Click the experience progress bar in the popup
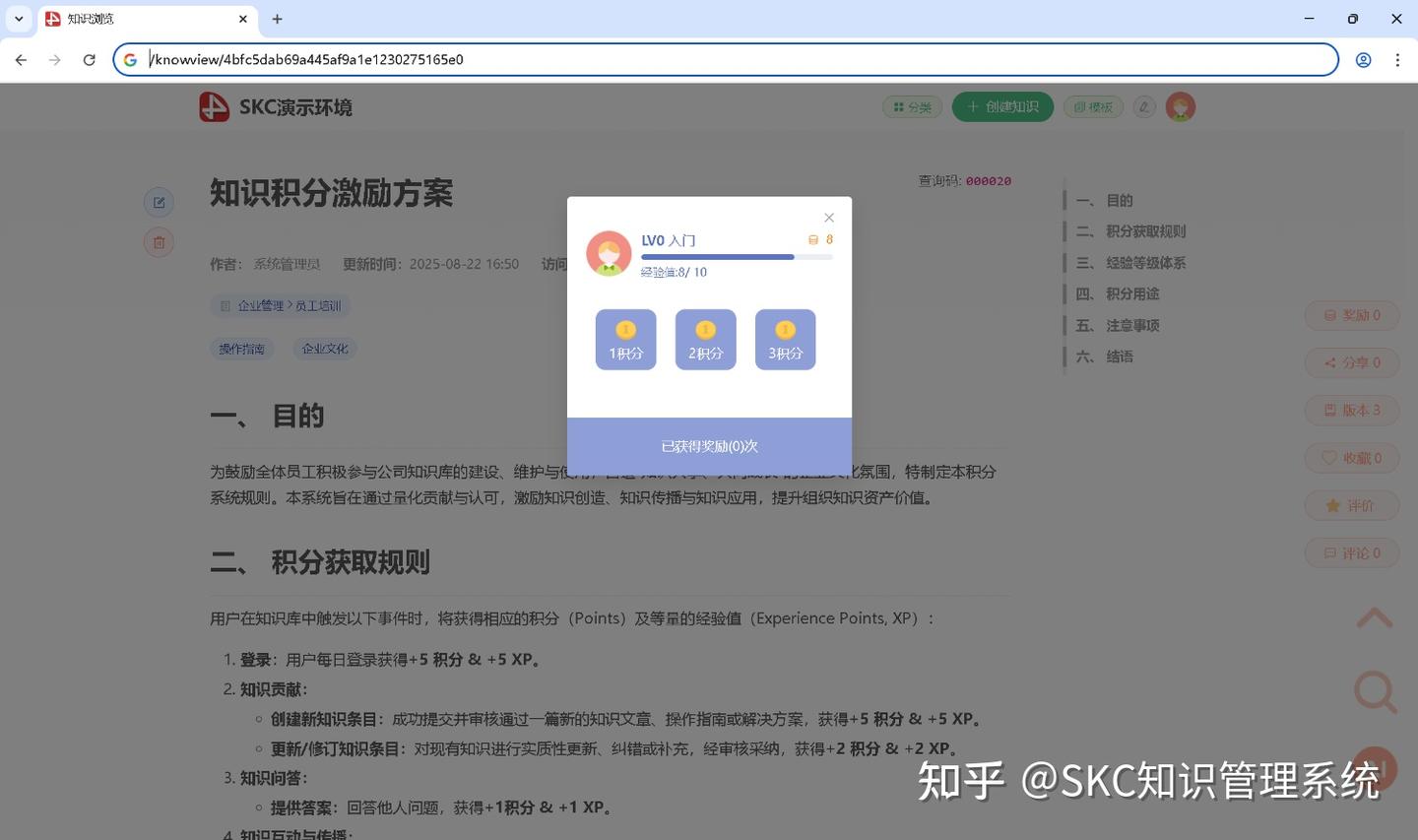Image resolution: width=1418 pixels, height=840 pixels. [x=737, y=257]
